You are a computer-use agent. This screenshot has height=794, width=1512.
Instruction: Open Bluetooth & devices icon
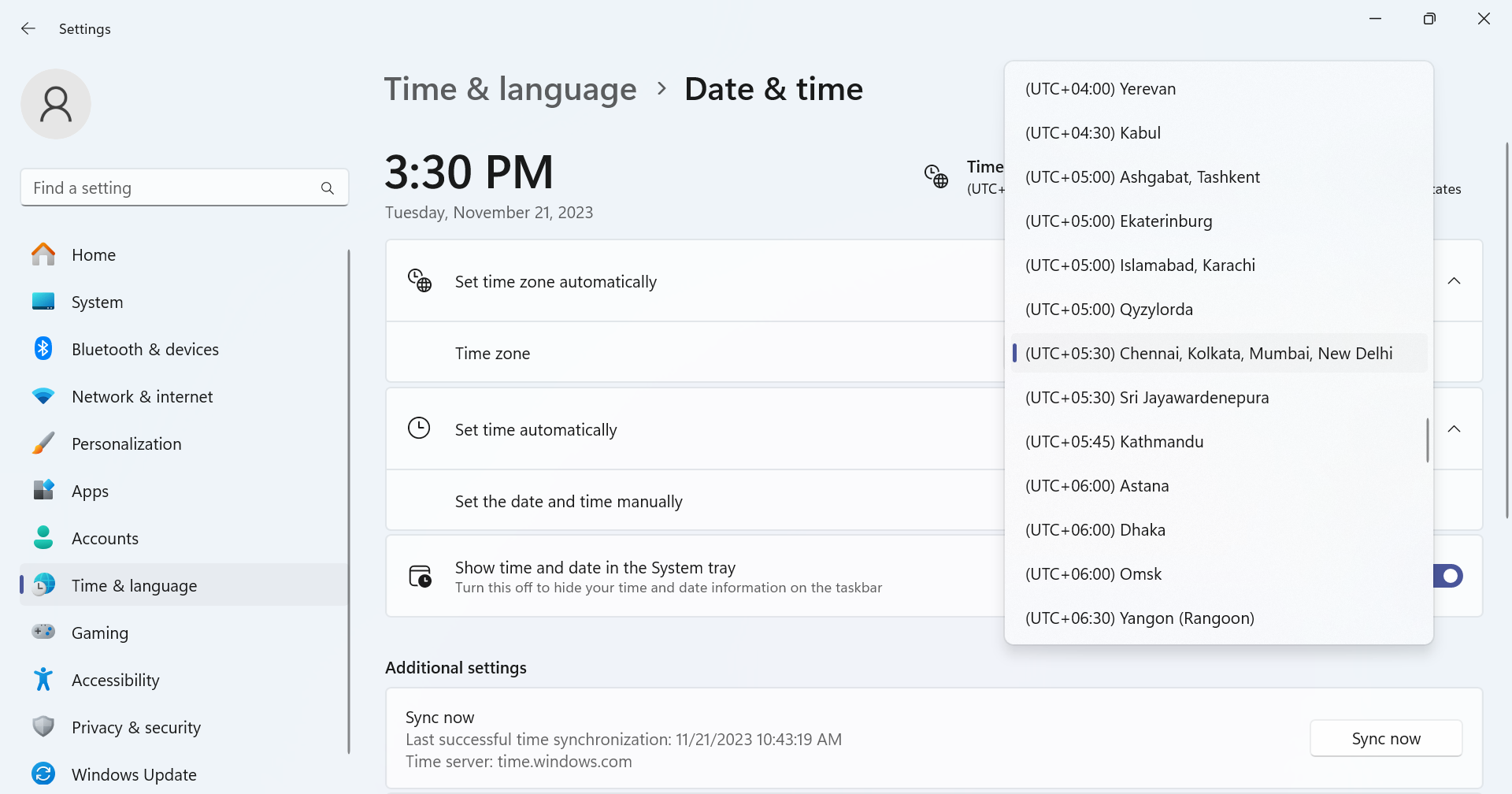pyautogui.click(x=43, y=349)
